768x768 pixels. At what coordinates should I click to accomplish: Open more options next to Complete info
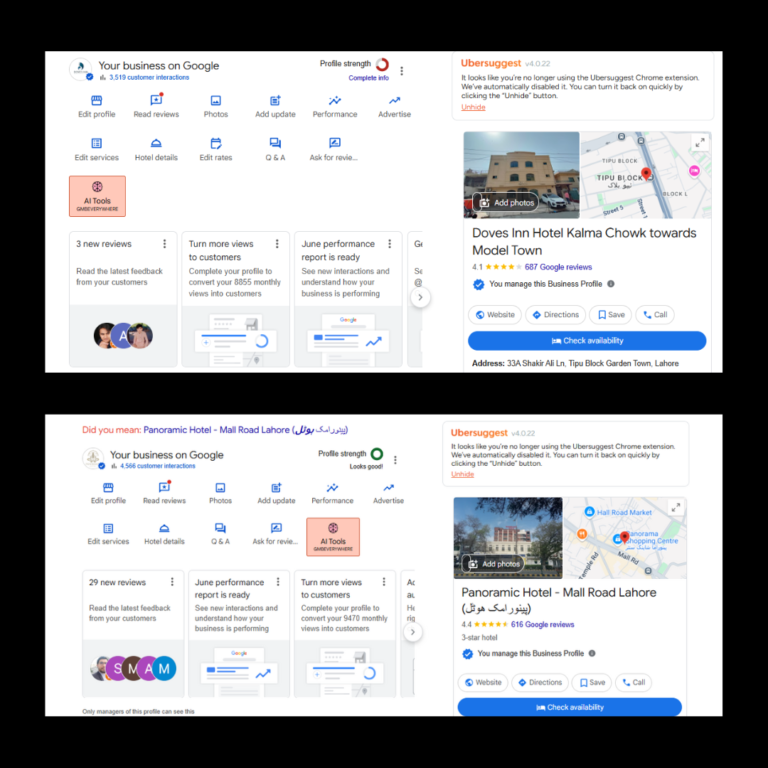tap(402, 71)
